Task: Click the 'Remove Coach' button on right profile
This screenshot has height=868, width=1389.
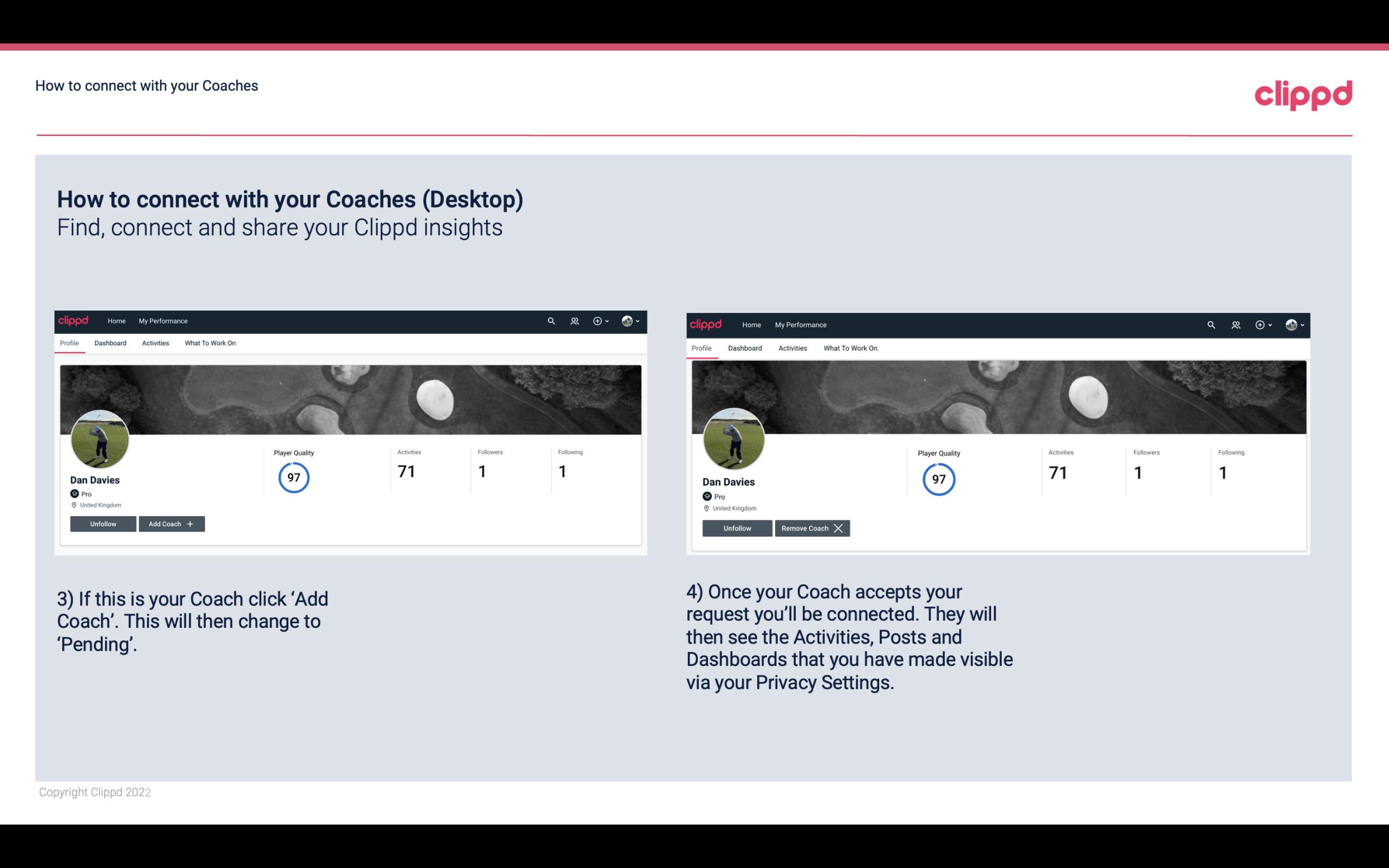Action: 811,528
